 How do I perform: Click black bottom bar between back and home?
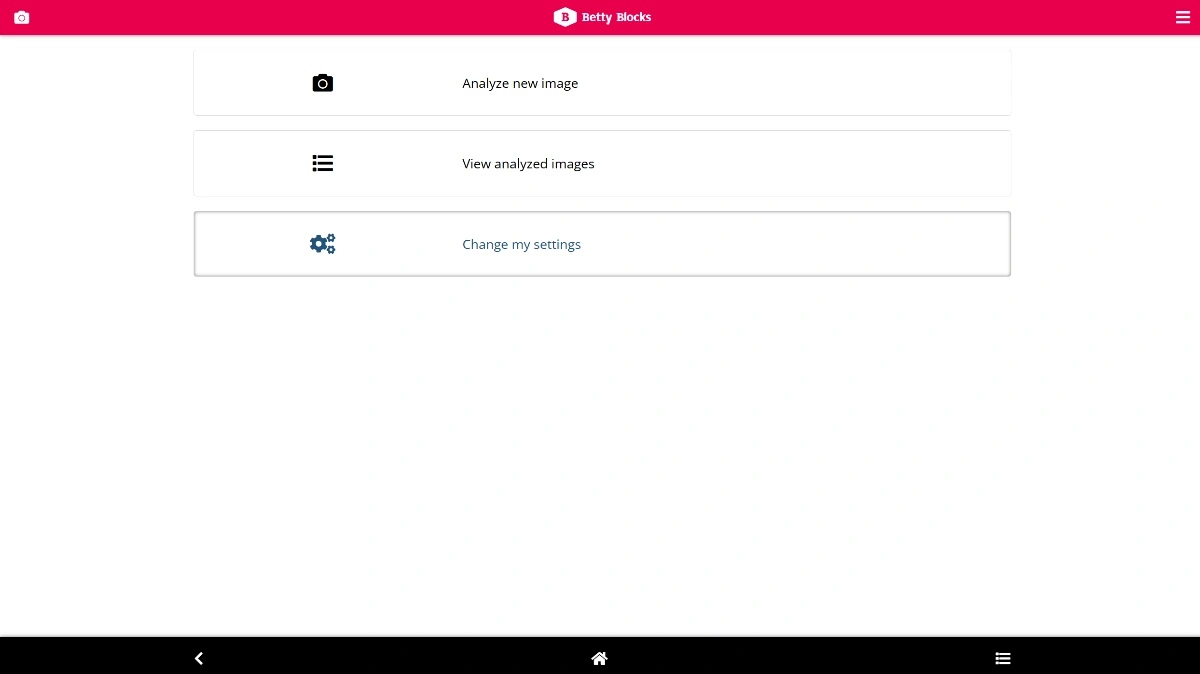(x=400, y=658)
